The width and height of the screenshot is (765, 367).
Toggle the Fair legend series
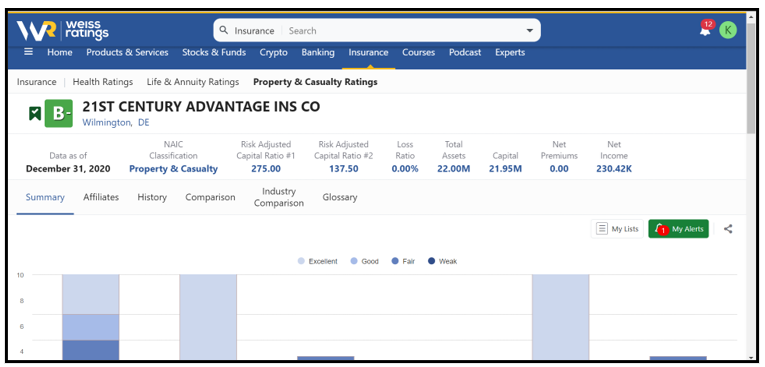pyautogui.click(x=403, y=261)
